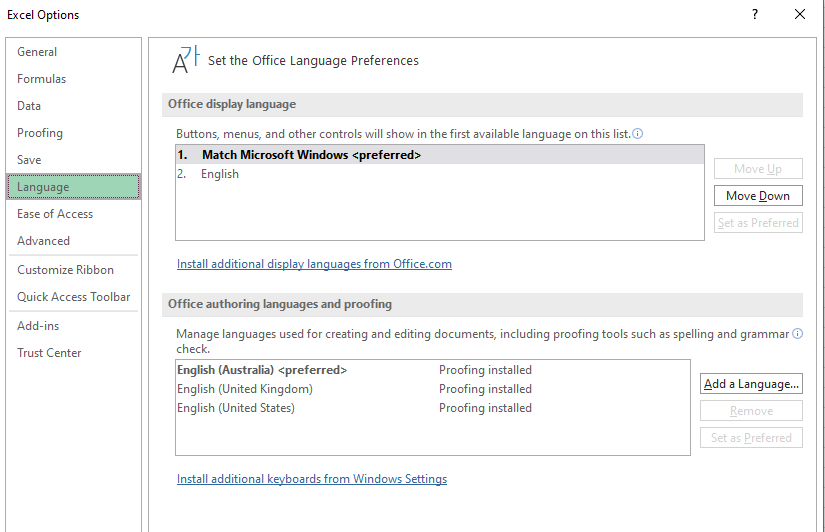The image size is (825, 532).
Task: Open the Quick Access Toolbar category
Action: pyautogui.click(x=73, y=297)
